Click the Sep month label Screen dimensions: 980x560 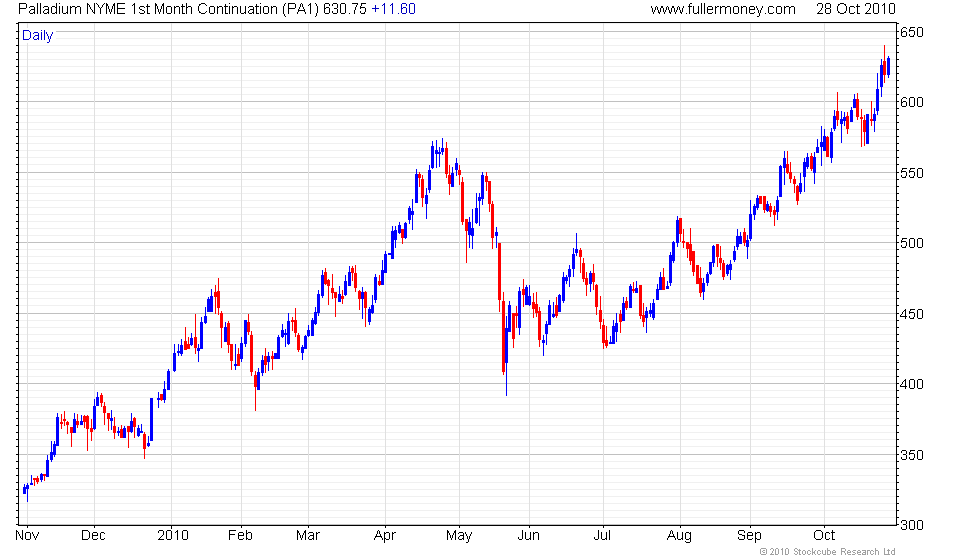[749, 536]
